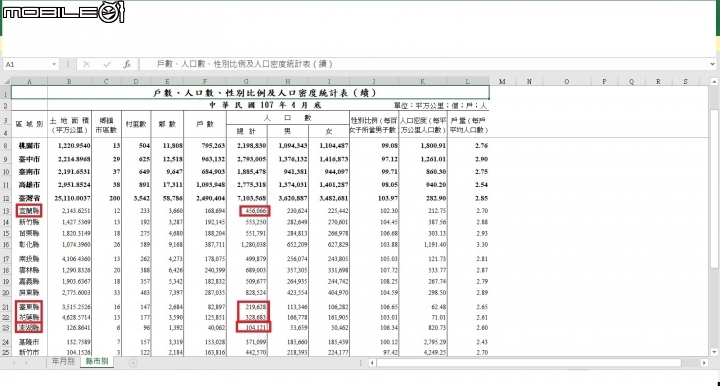The height and width of the screenshot is (386, 720).
Task: Expand the formula bar with the right chevron
Action: [712, 64]
